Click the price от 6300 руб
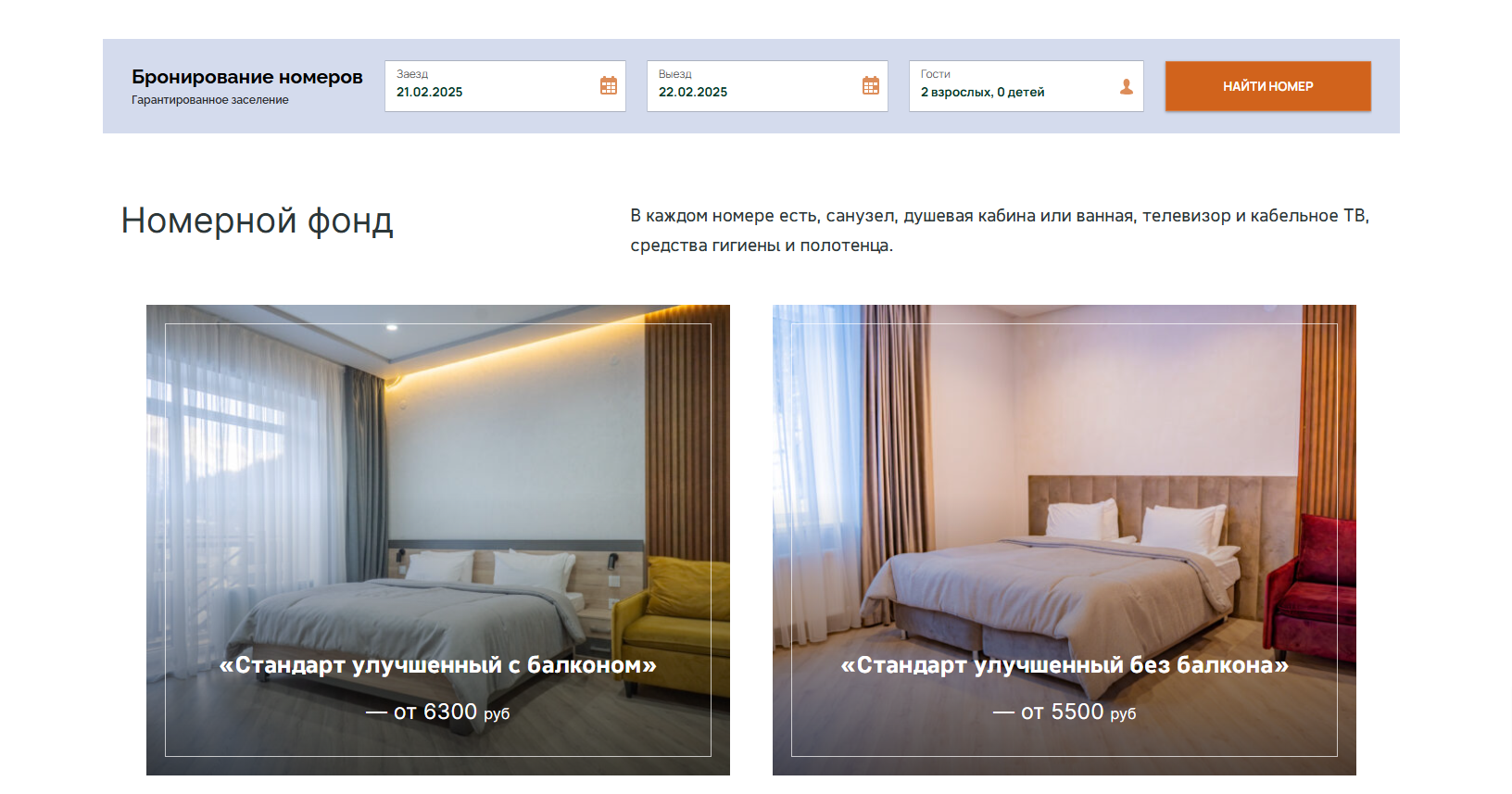This screenshot has width=1512, height=794. coord(438,712)
